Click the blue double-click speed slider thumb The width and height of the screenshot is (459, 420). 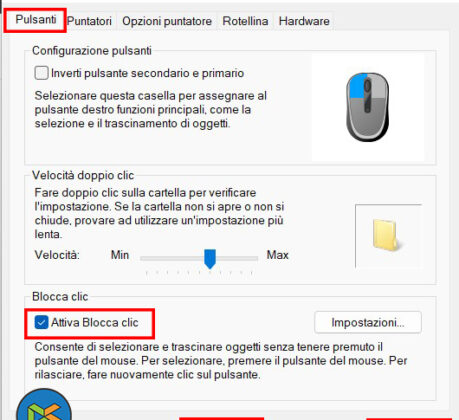pyautogui.click(x=210, y=259)
